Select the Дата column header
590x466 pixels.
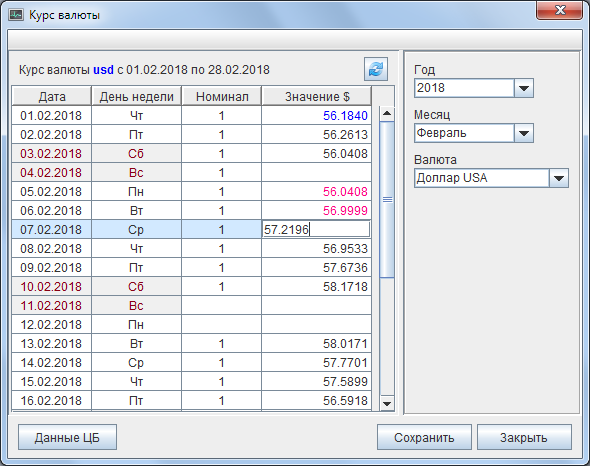[52, 96]
